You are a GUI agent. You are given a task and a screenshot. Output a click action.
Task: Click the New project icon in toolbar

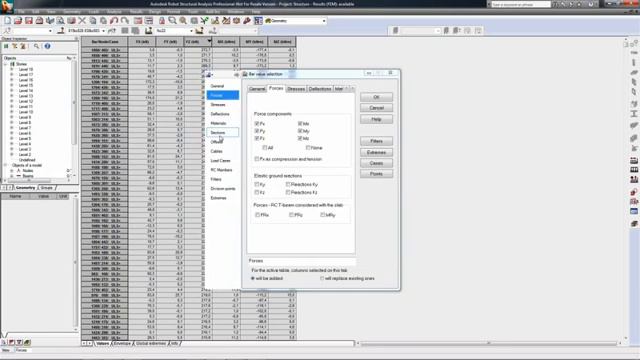(x=7, y=20)
